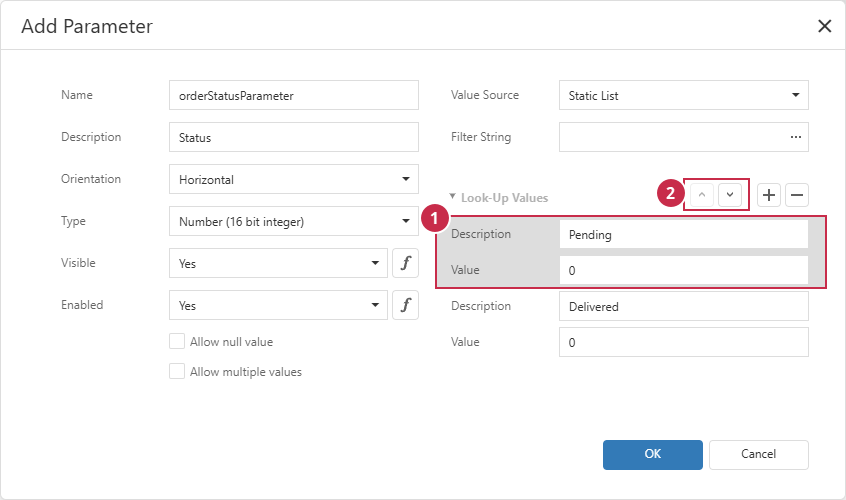
Task: Click the Value Source label
Action: tap(485, 95)
